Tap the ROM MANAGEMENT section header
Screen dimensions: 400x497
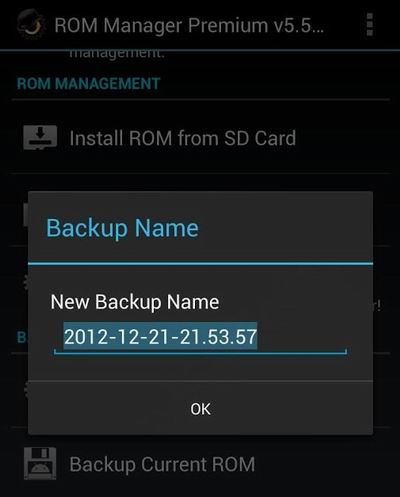click(88, 83)
